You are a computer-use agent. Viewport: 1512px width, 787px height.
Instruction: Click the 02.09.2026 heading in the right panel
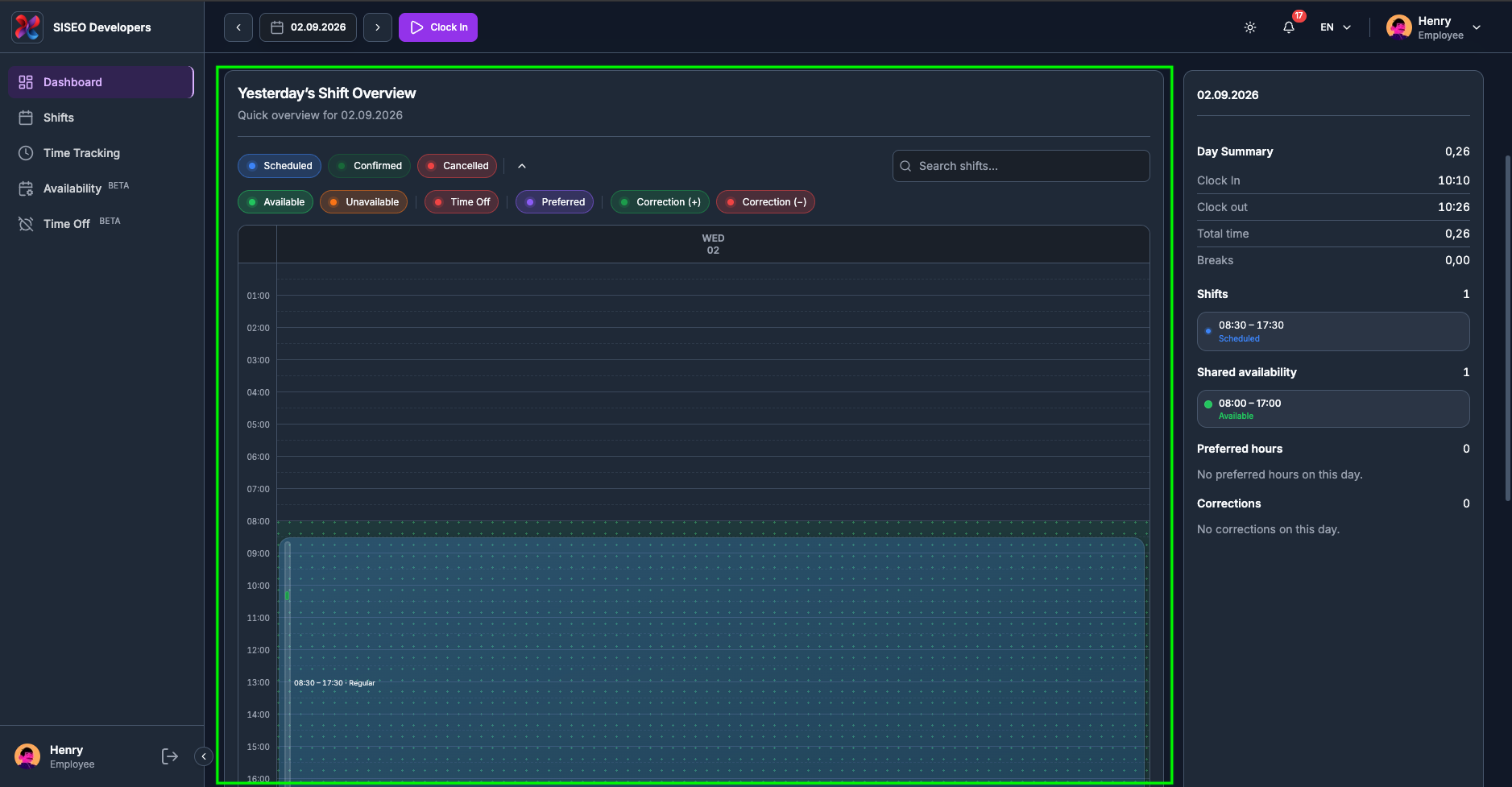coord(1228,95)
